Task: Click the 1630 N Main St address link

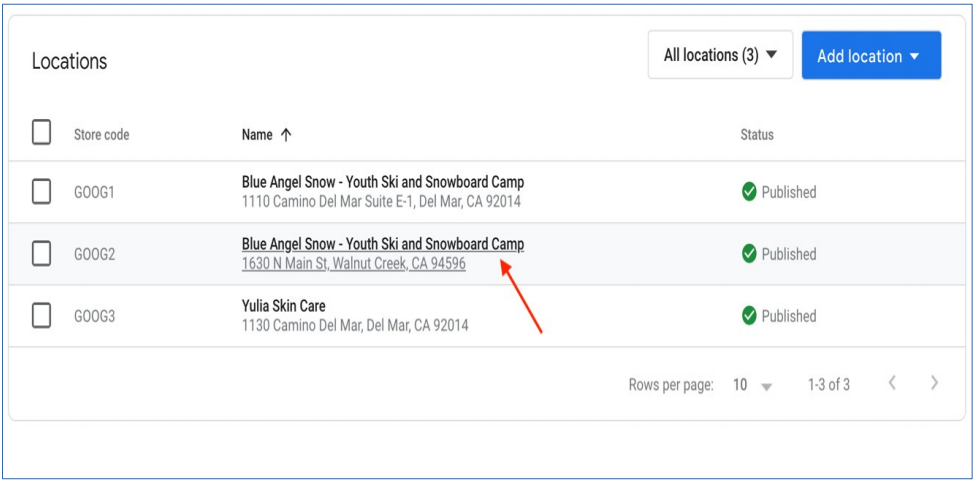Action: [353, 264]
